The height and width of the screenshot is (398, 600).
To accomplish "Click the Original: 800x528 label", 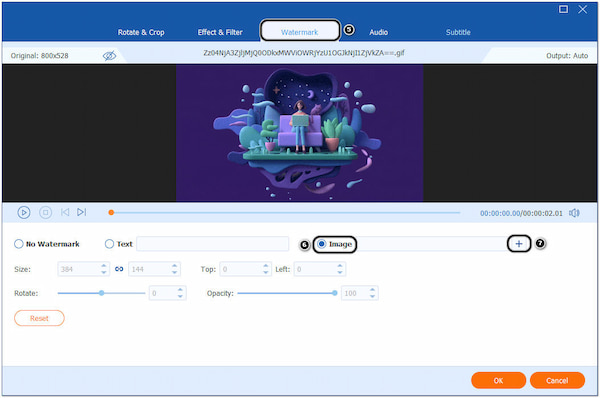I will [x=39, y=56].
